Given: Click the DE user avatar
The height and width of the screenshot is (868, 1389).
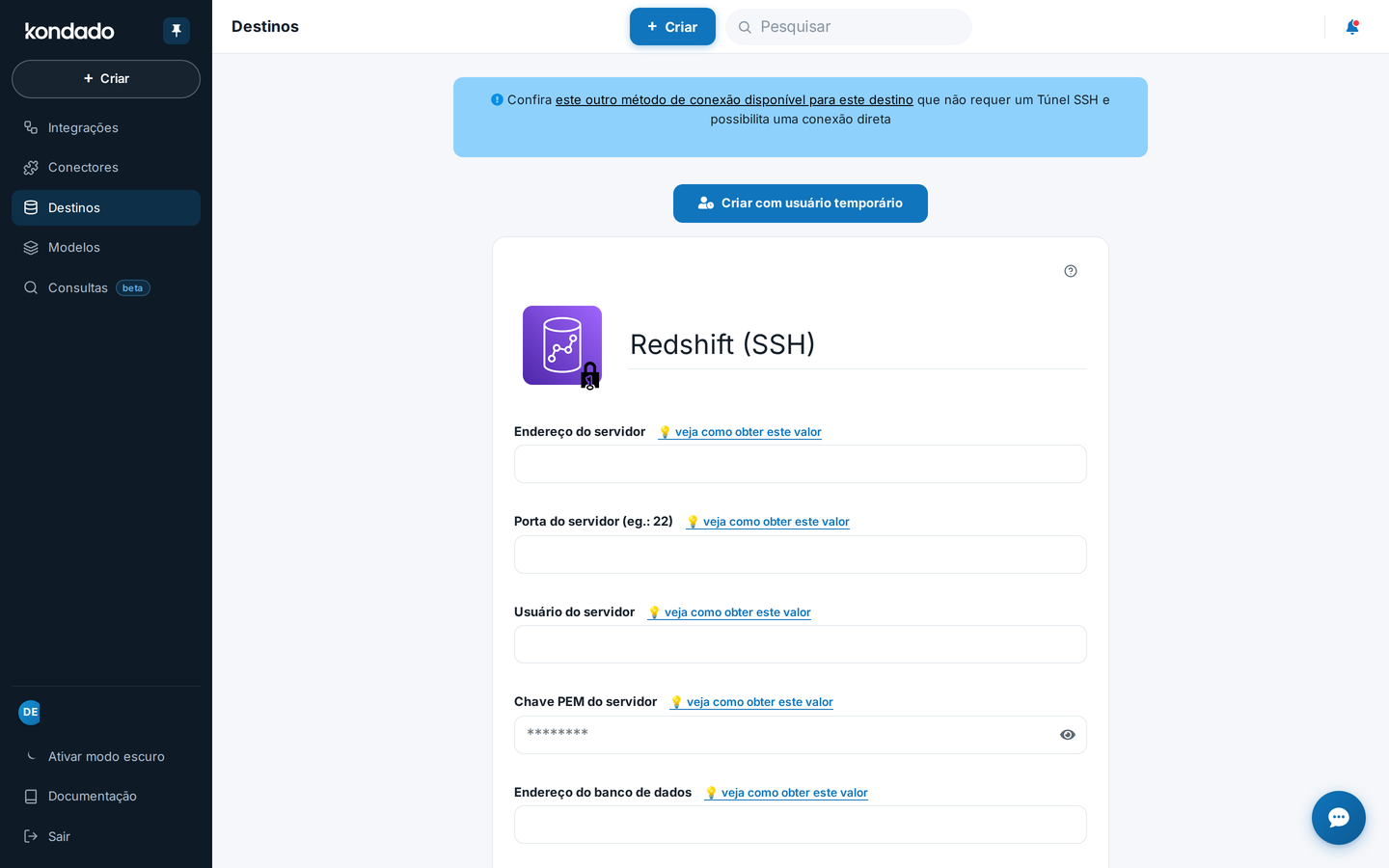Looking at the screenshot, I should [30, 712].
